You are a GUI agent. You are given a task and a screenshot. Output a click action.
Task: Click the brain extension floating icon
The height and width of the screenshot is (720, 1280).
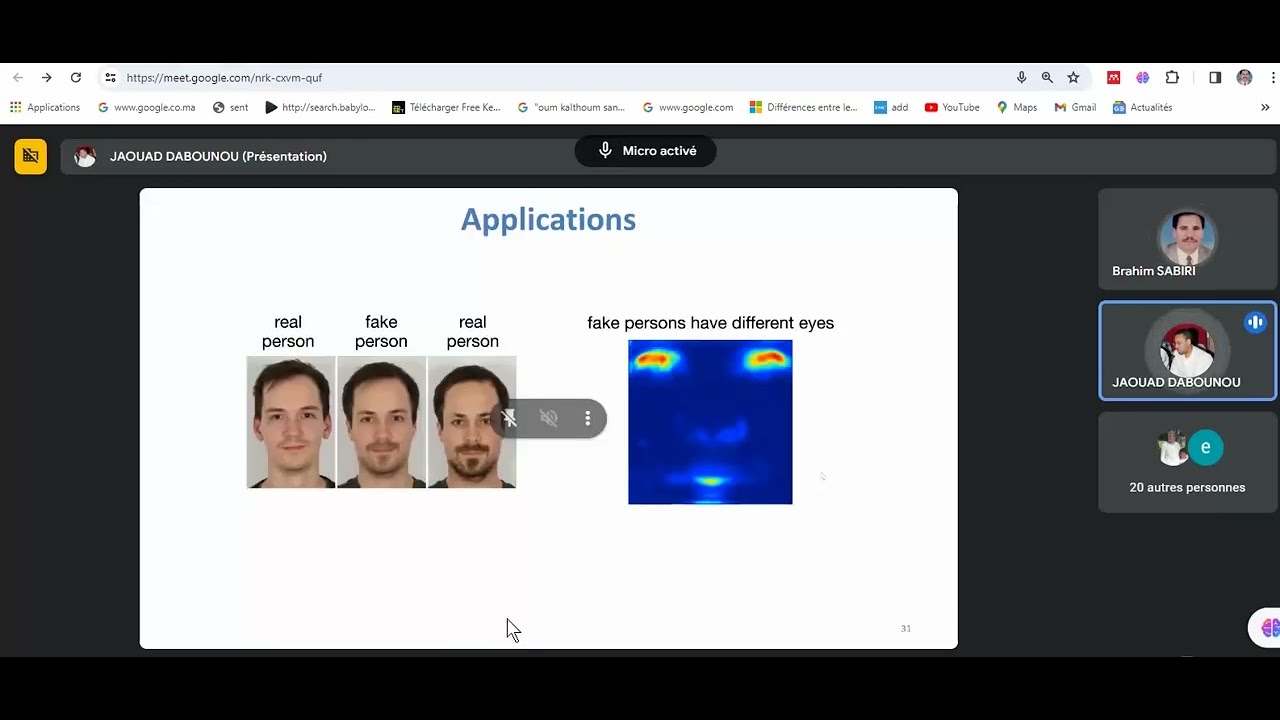(1270, 628)
